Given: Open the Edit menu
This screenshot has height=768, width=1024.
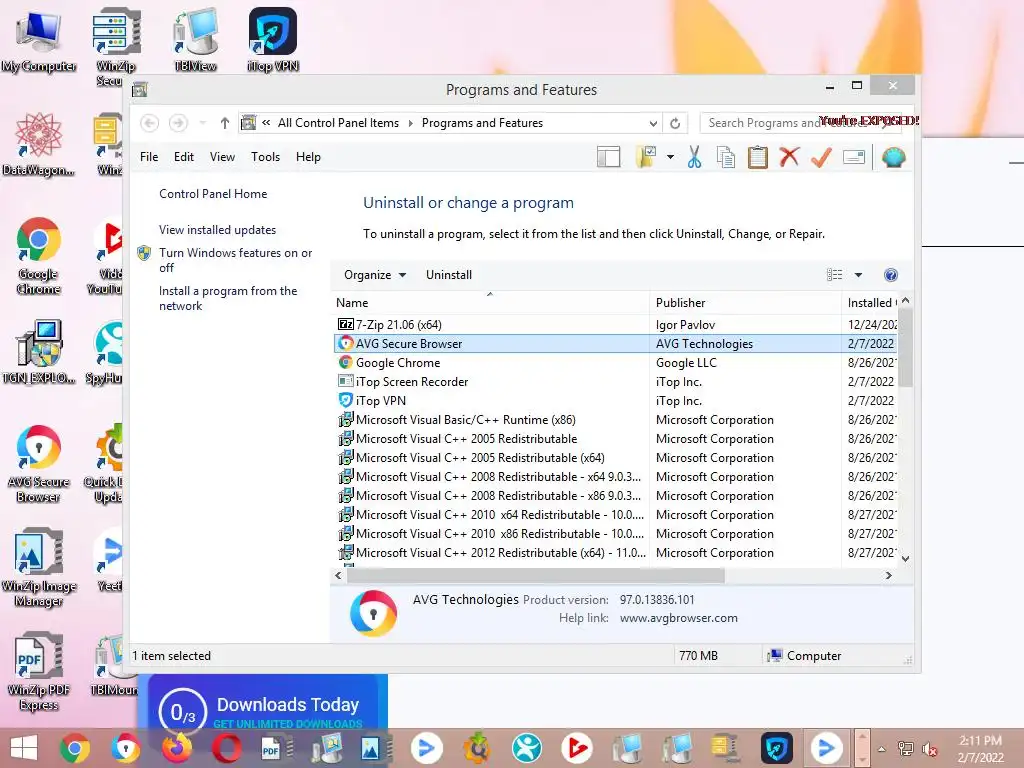Looking at the screenshot, I should (184, 157).
